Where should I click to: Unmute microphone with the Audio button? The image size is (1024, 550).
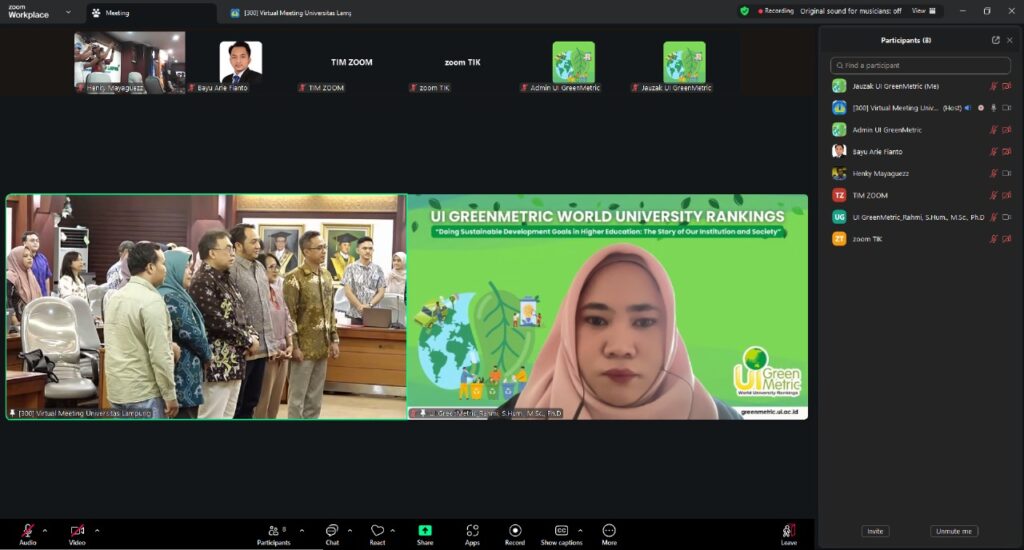tap(27, 531)
